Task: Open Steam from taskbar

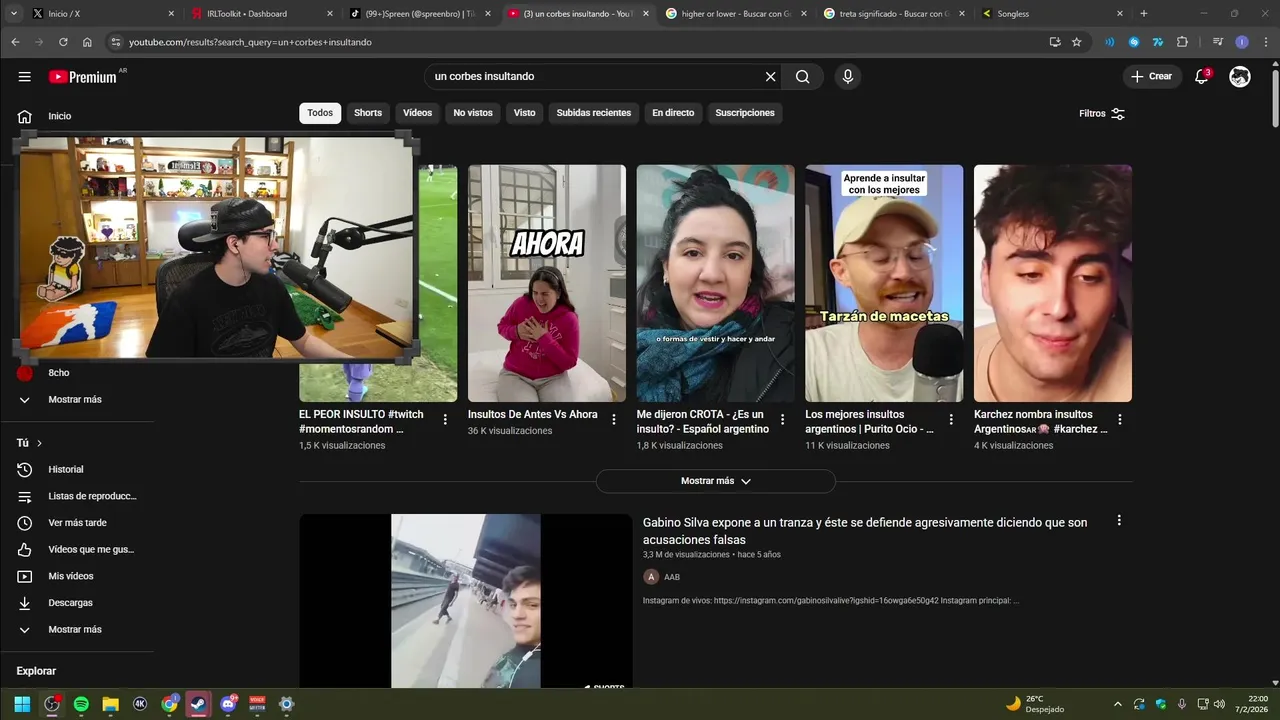Action: [199, 704]
